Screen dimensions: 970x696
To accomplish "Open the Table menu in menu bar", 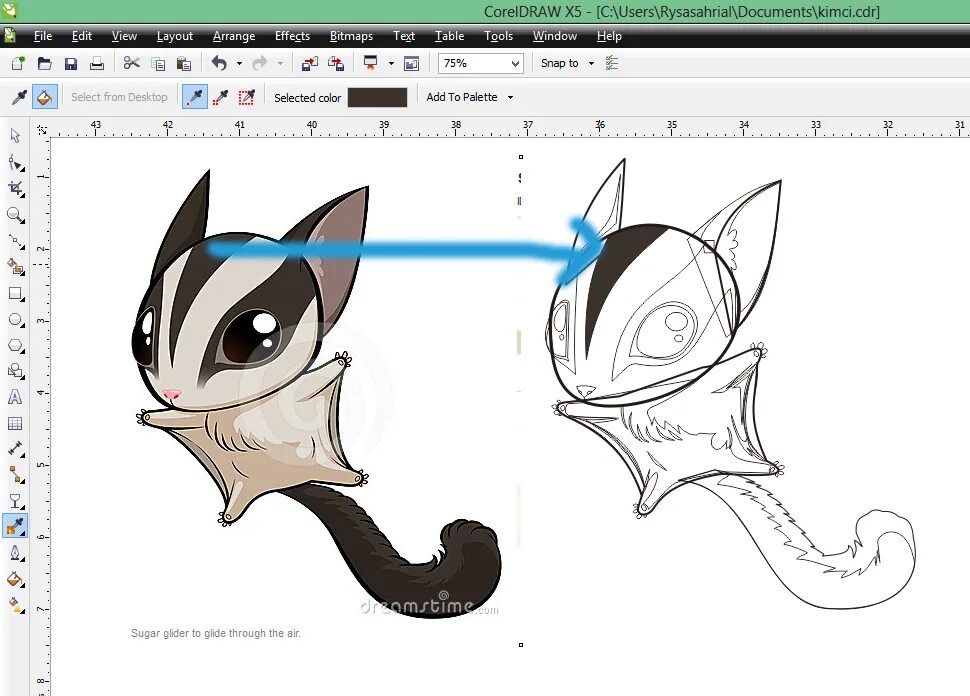I will 450,36.
